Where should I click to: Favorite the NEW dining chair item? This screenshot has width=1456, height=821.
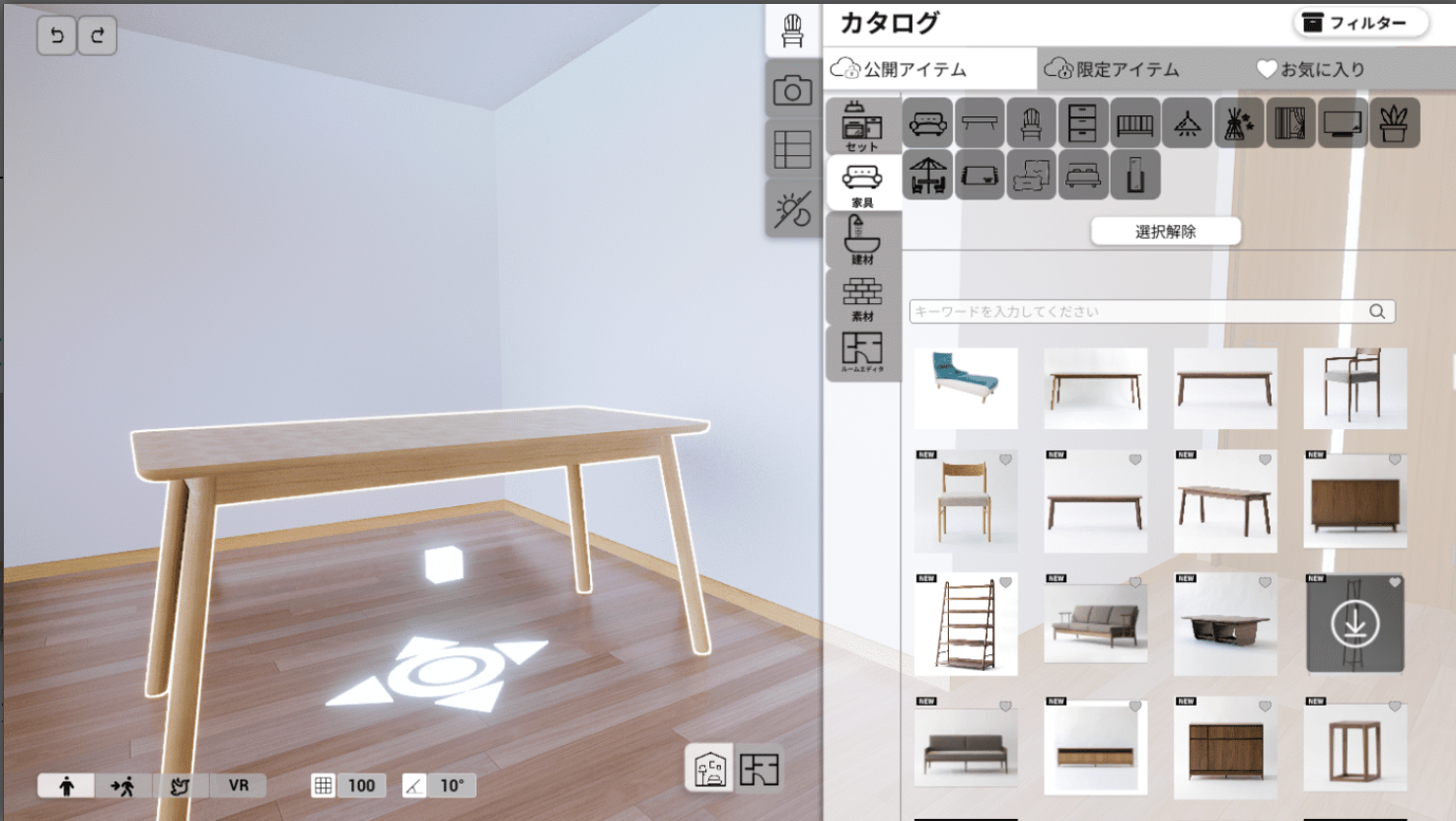[1005, 460]
